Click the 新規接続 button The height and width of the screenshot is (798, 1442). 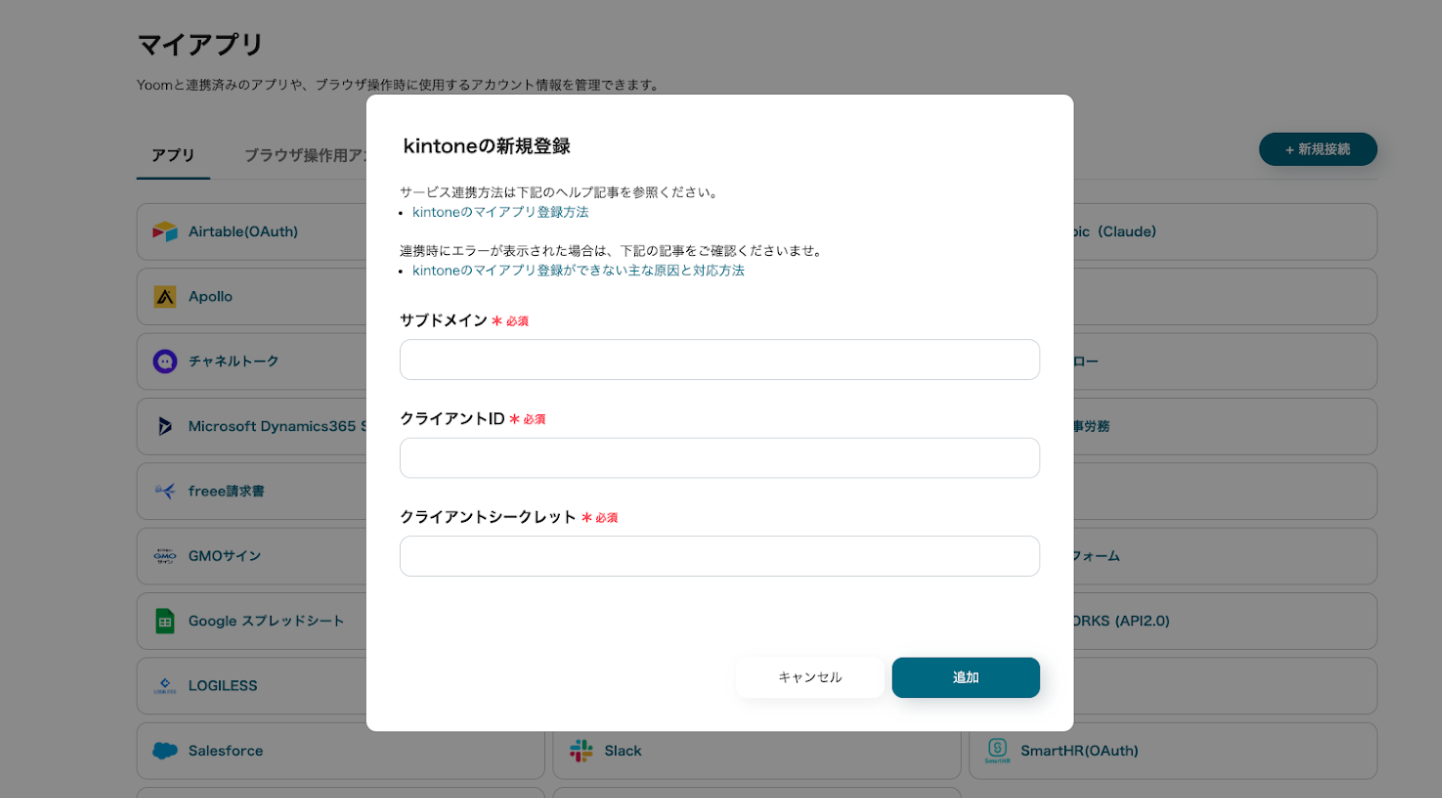point(1318,148)
